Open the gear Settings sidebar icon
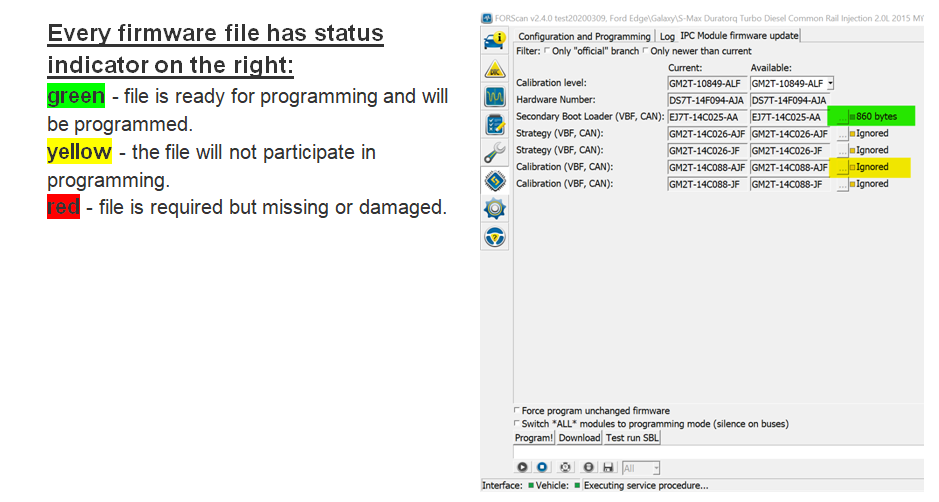This screenshot has width=939, height=502. point(495,209)
